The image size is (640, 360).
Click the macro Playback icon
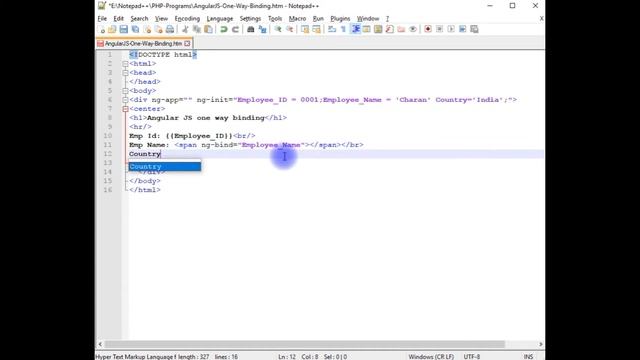pyautogui.click(x=451, y=29)
